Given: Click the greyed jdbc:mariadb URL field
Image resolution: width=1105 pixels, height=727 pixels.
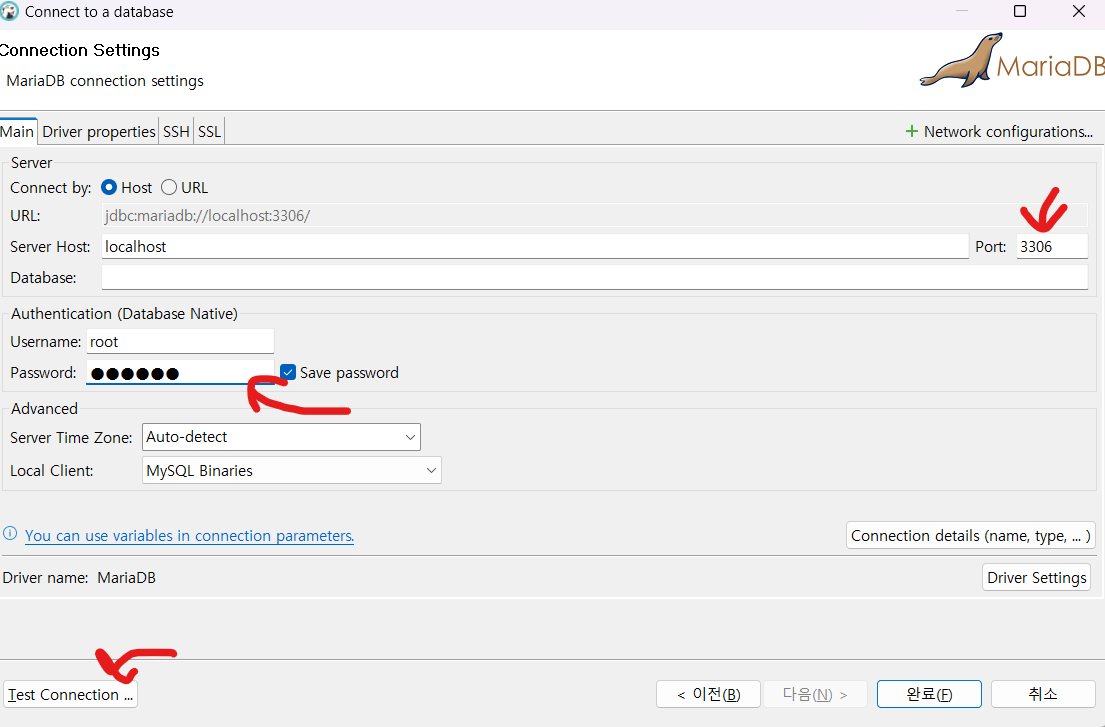Looking at the screenshot, I should pyautogui.click(x=595, y=216).
